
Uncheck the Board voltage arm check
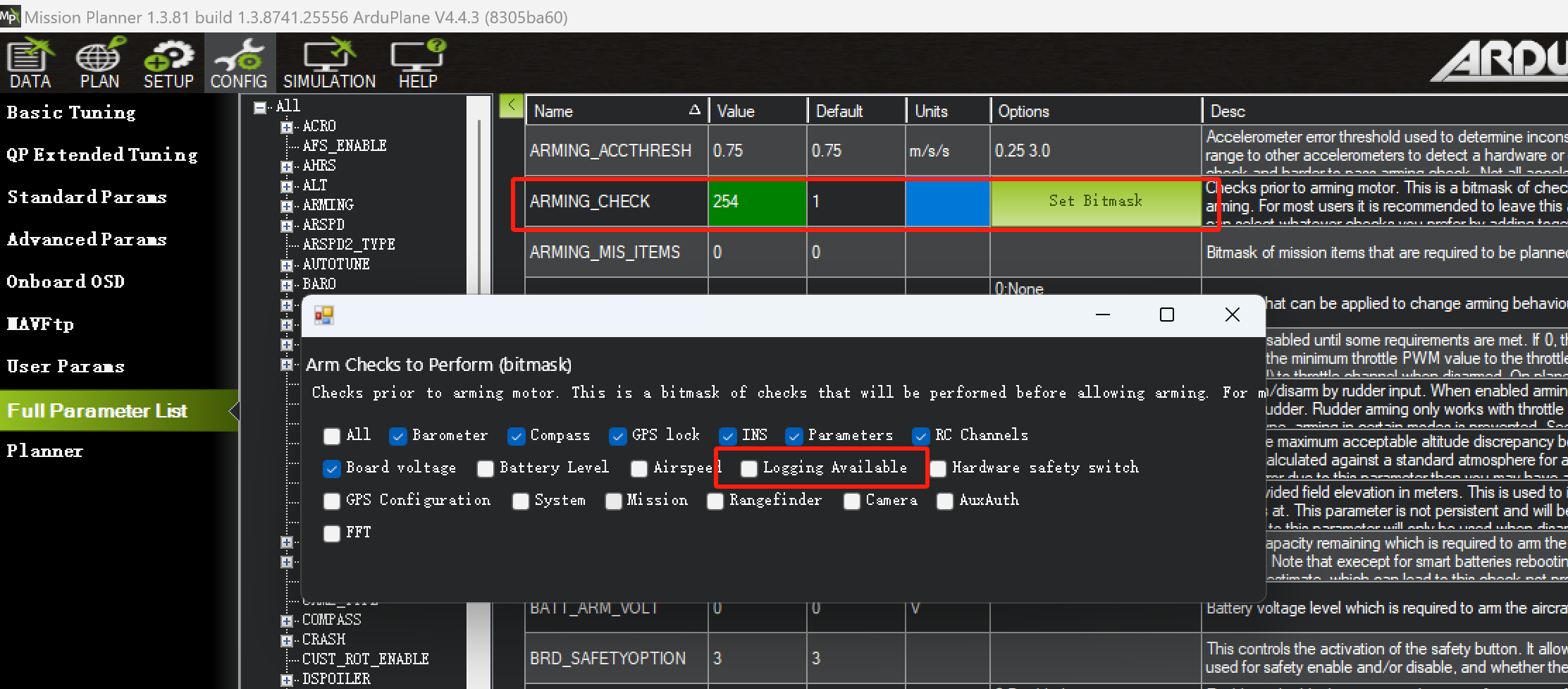point(332,468)
